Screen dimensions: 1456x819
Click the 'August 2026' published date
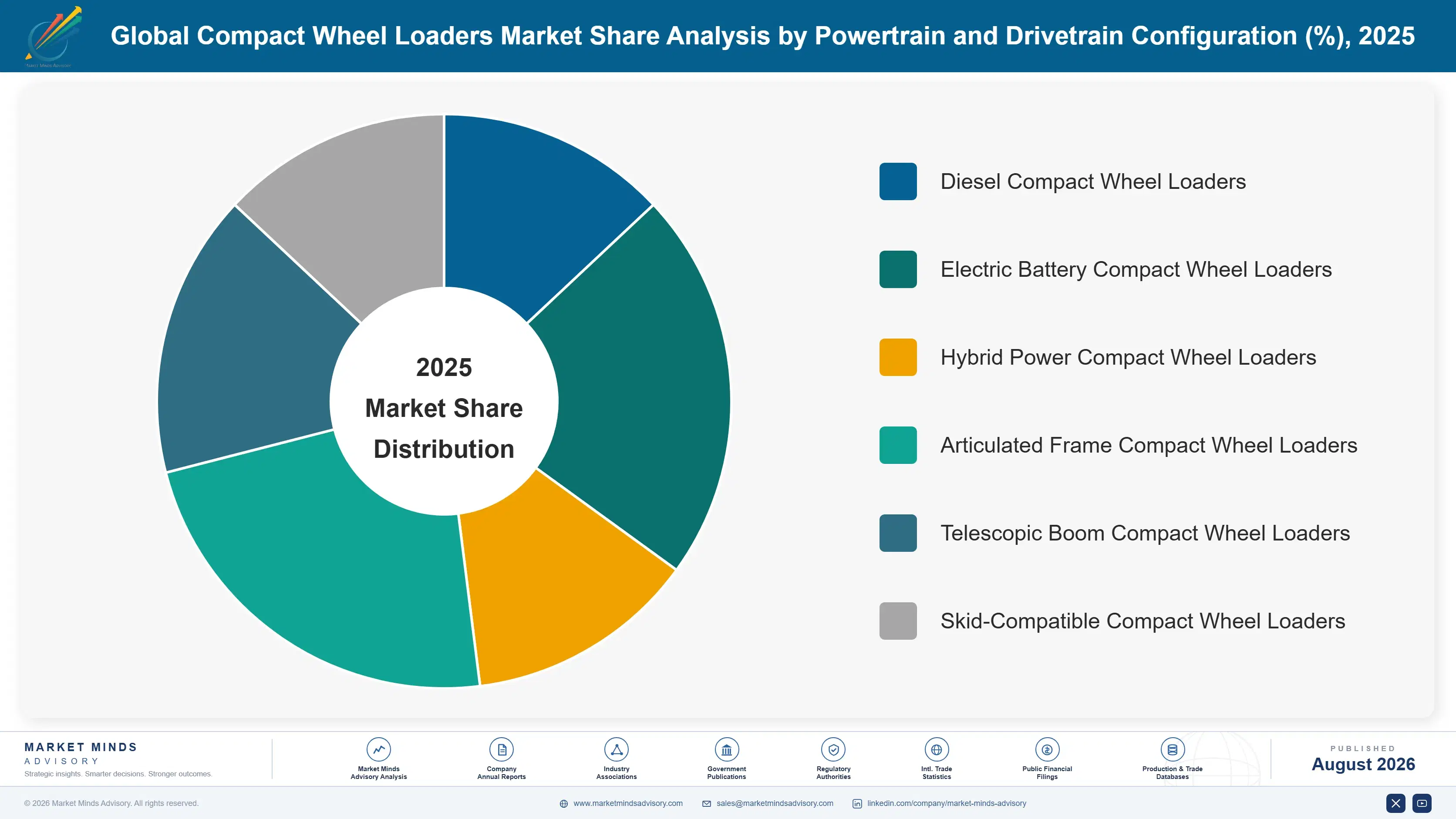click(x=1363, y=764)
